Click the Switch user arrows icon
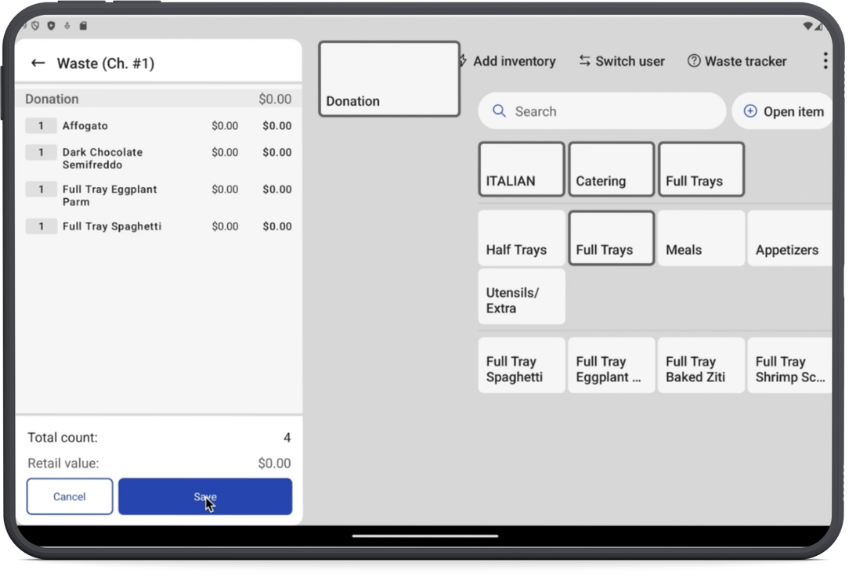Screen dimensions: 848x578 pyautogui.click(x=584, y=61)
